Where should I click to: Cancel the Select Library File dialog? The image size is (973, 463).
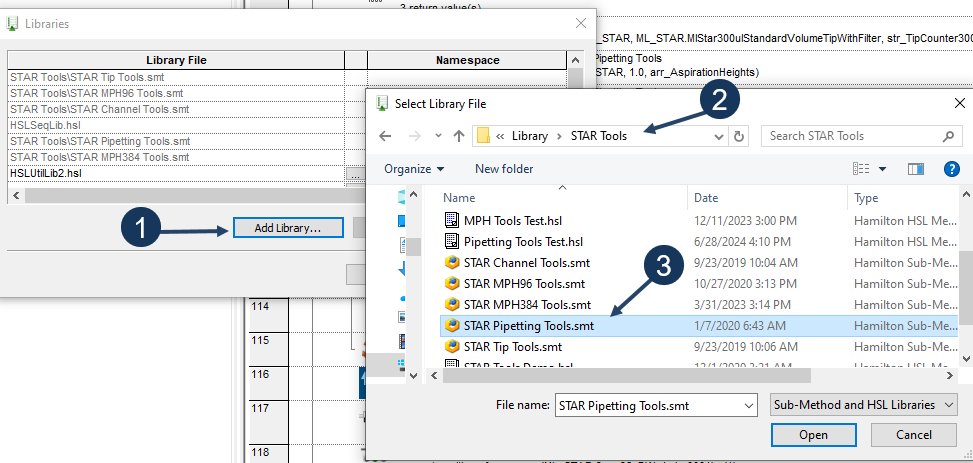point(913,434)
